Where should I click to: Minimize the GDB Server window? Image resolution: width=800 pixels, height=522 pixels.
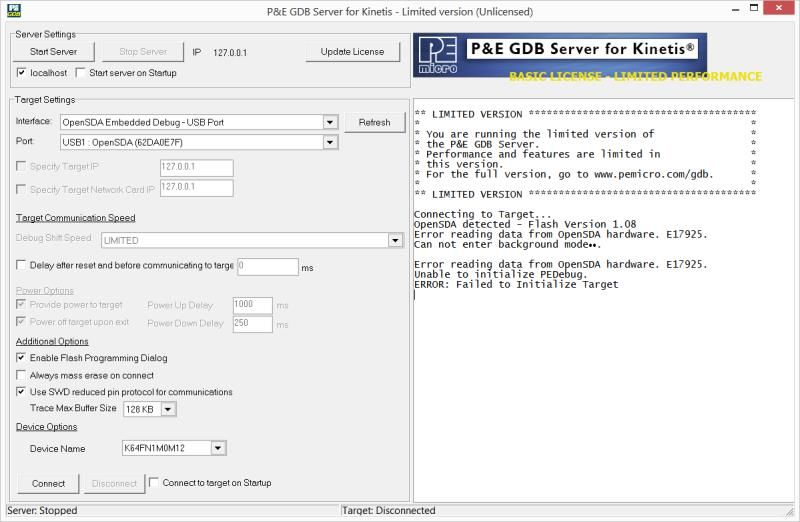pos(736,9)
